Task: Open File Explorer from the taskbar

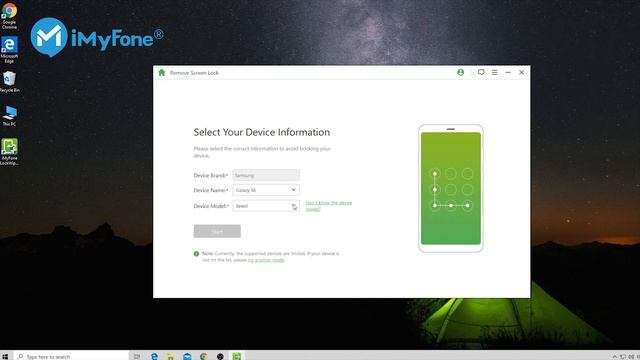Action: point(171,356)
